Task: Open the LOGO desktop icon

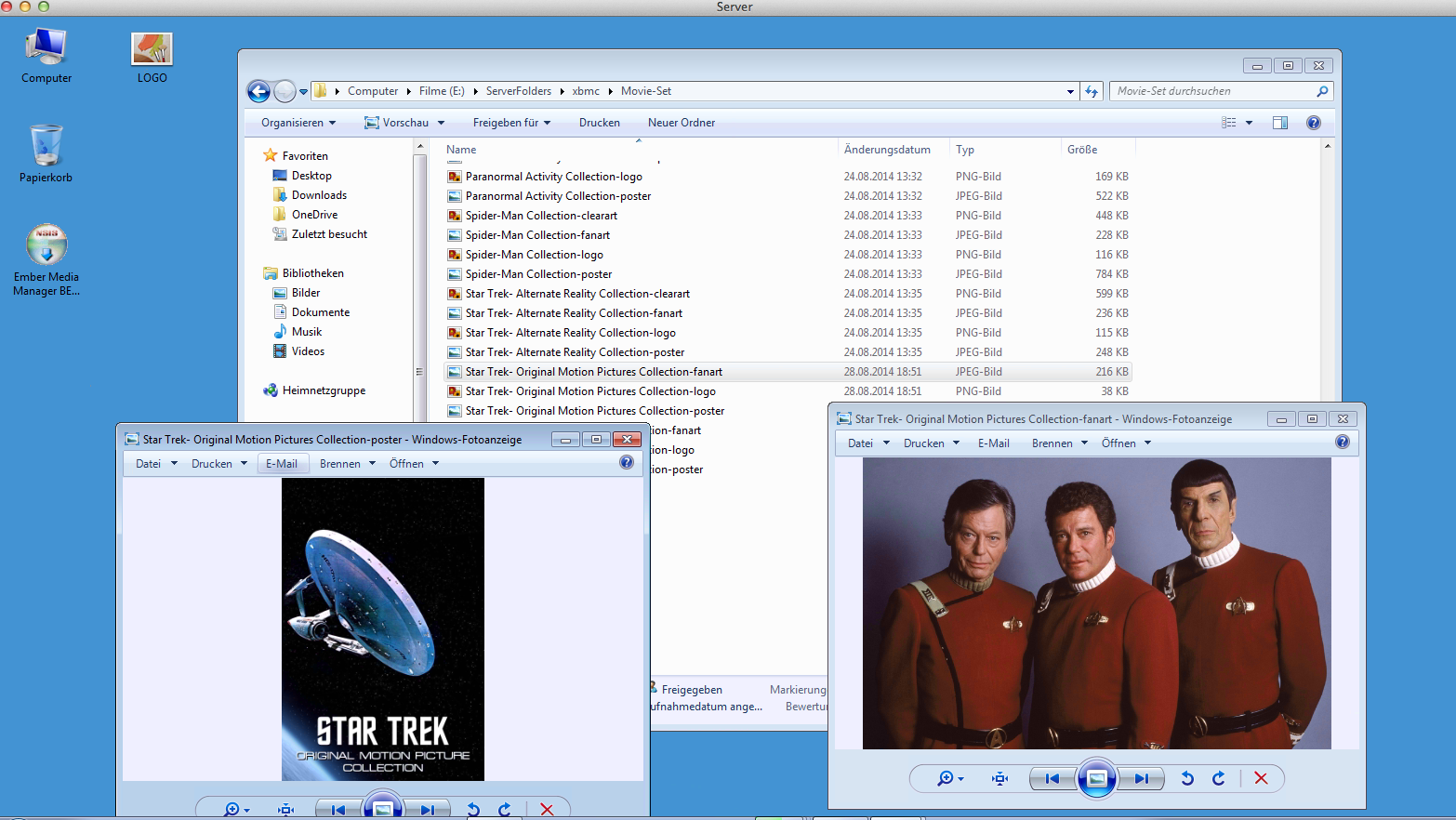Action: 152,58
